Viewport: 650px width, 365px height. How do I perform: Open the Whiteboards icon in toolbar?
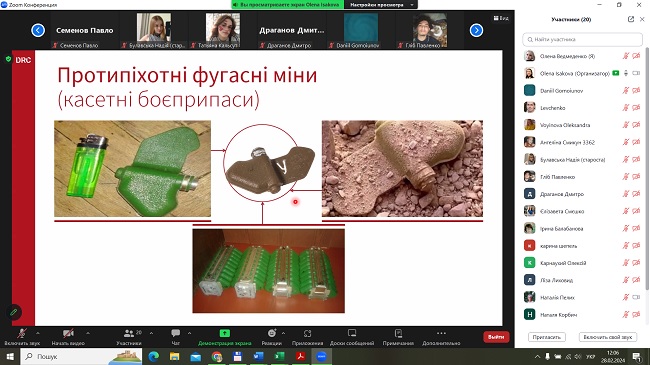click(352, 333)
